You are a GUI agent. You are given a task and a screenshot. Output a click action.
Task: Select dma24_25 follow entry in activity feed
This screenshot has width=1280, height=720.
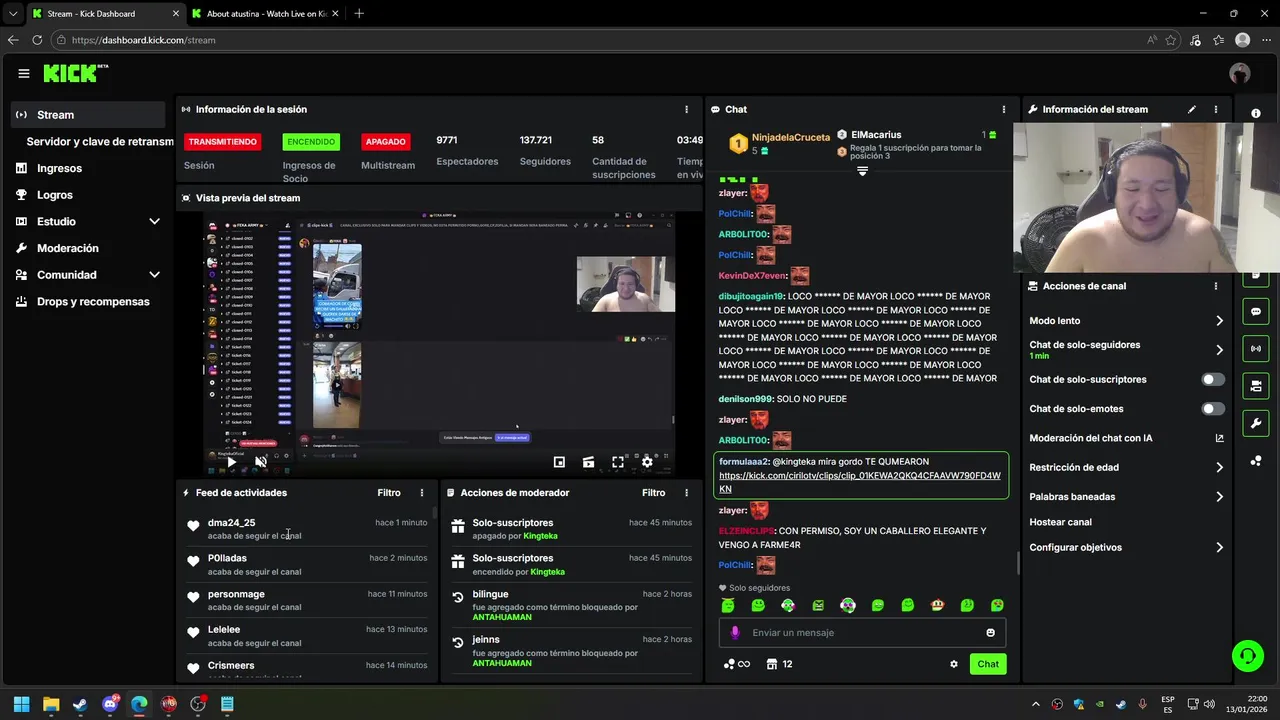coord(307,529)
